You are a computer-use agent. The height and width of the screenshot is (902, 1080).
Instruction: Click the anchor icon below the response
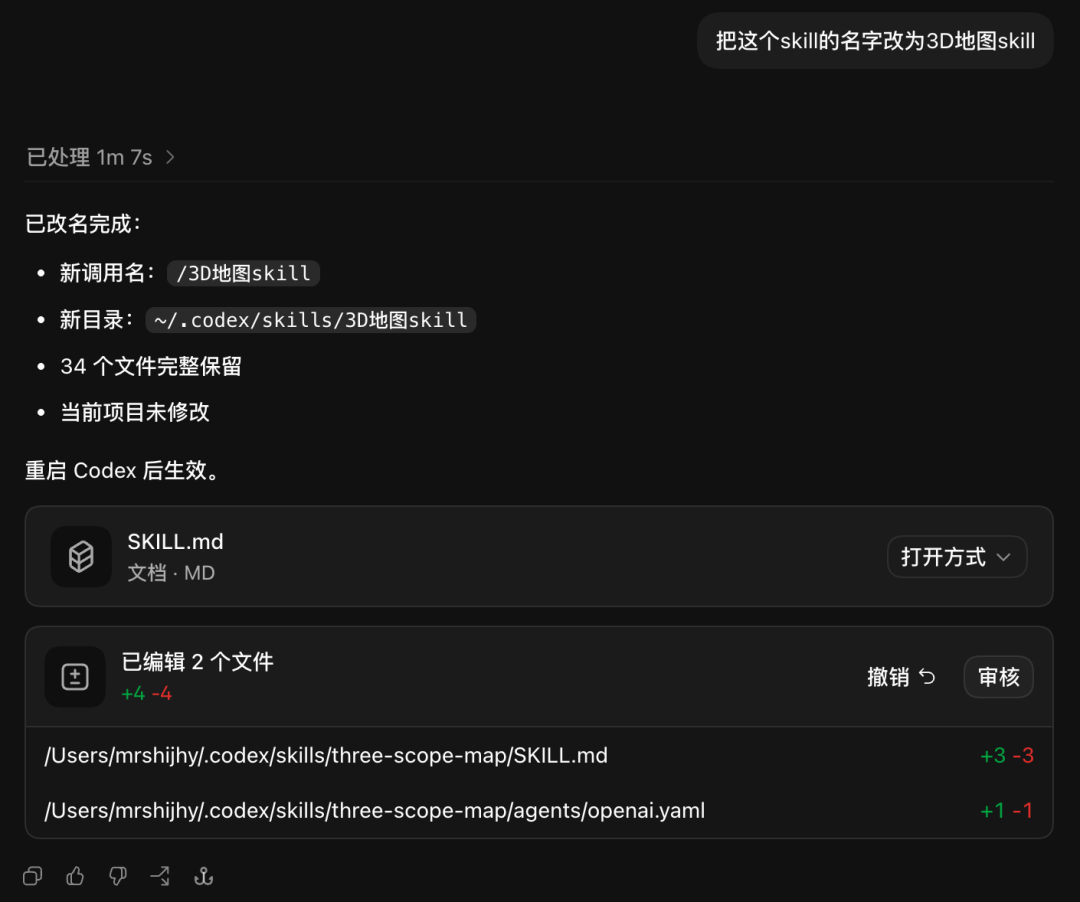[x=203, y=876]
